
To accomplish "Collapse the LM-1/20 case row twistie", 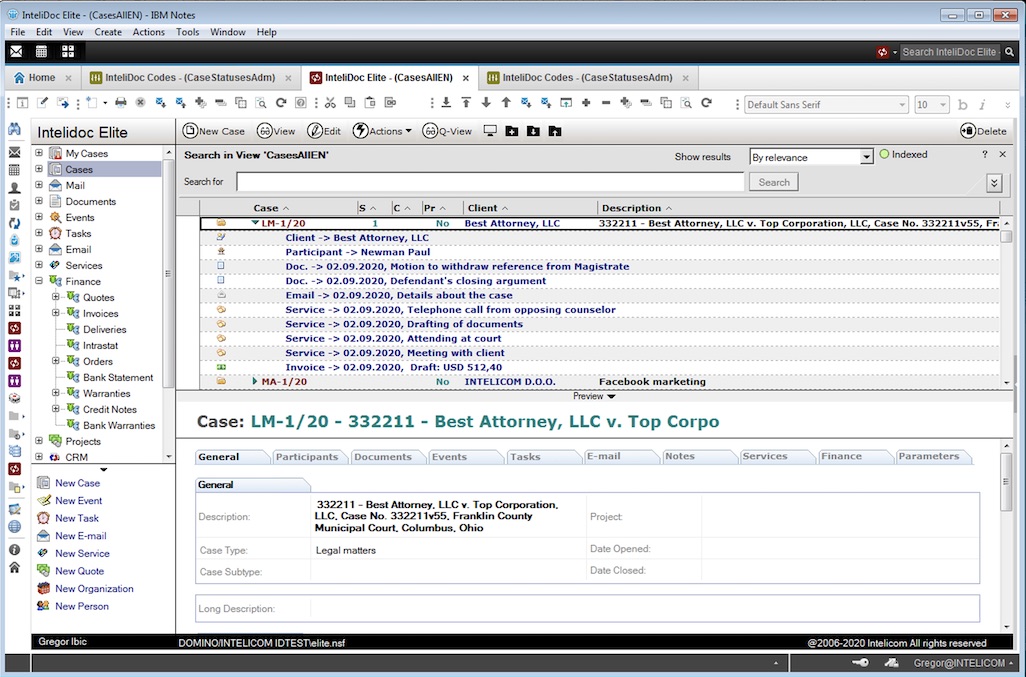I will 255,223.
